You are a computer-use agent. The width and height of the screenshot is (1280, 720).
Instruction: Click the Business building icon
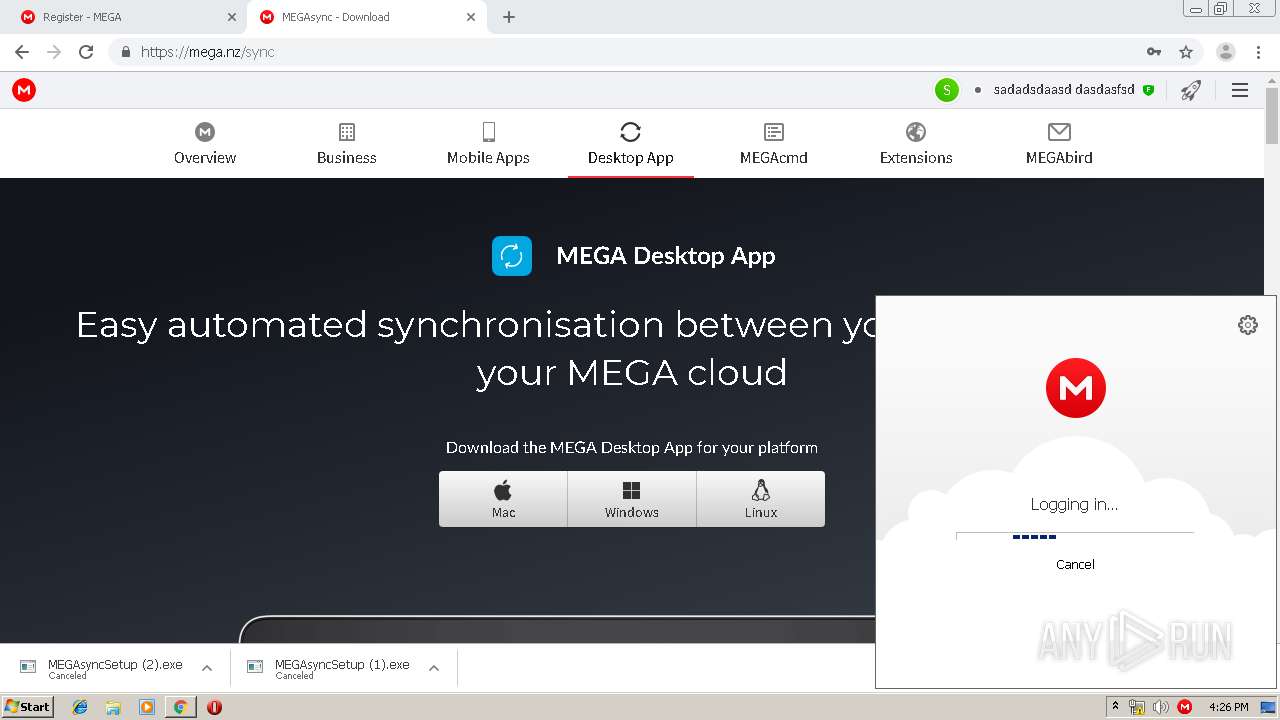click(x=347, y=132)
